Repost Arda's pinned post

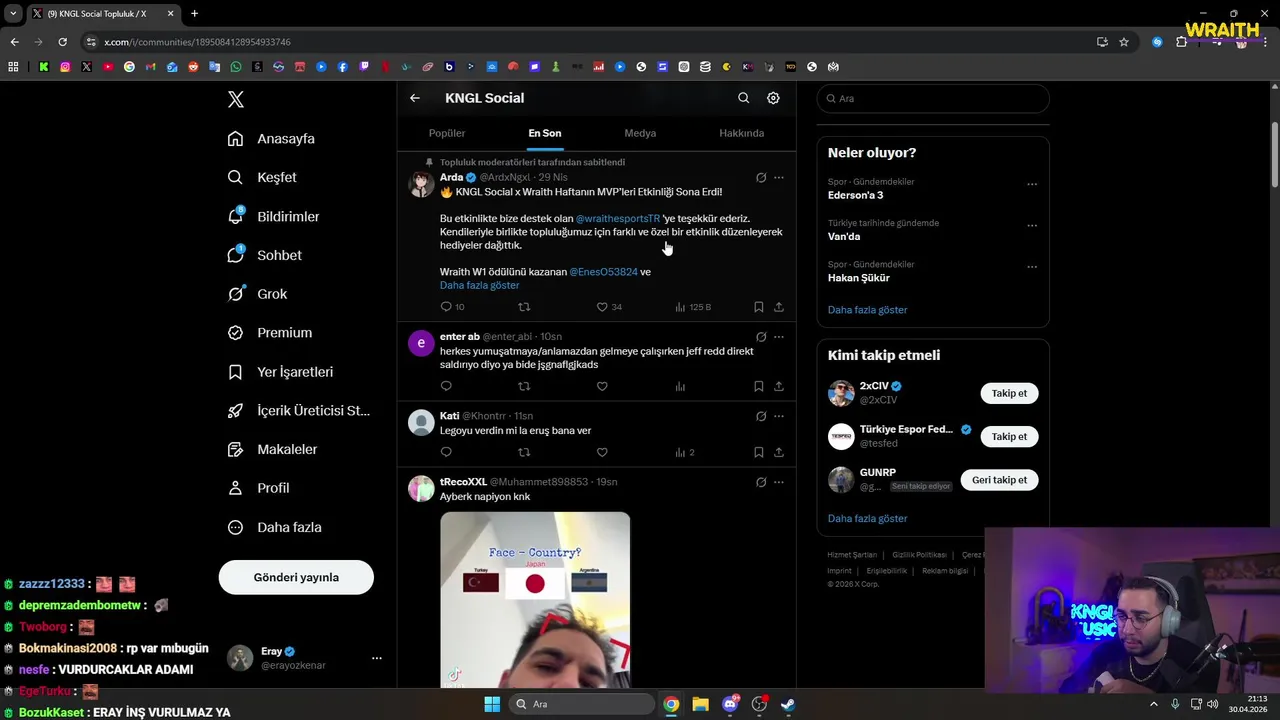click(x=524, y=307)
